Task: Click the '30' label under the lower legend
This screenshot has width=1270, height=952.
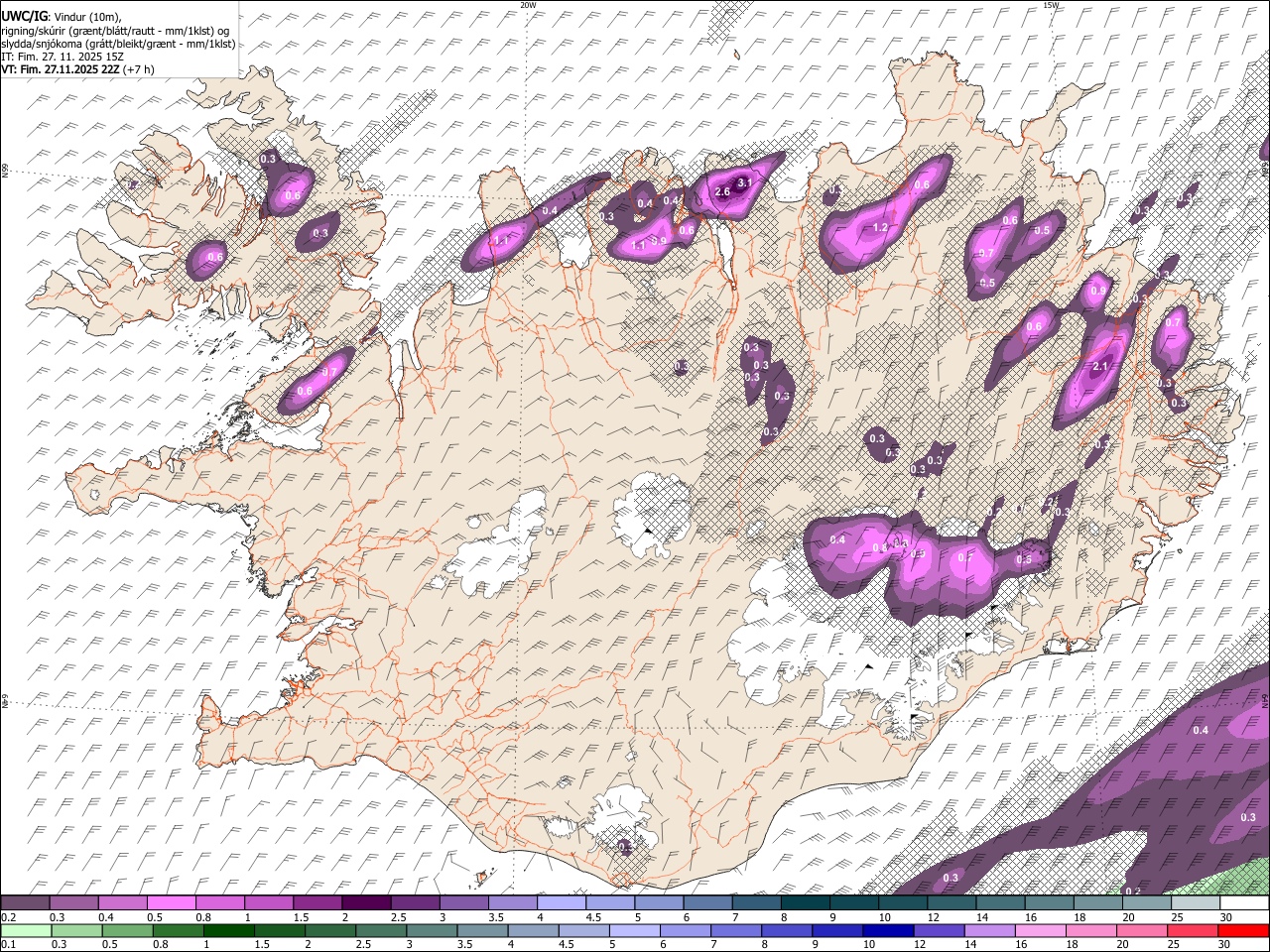Action: 1226,945
